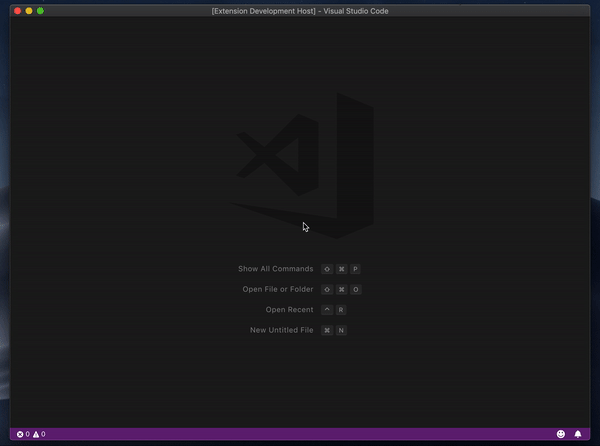Open the notifications bell

click(x=578, y=434)
